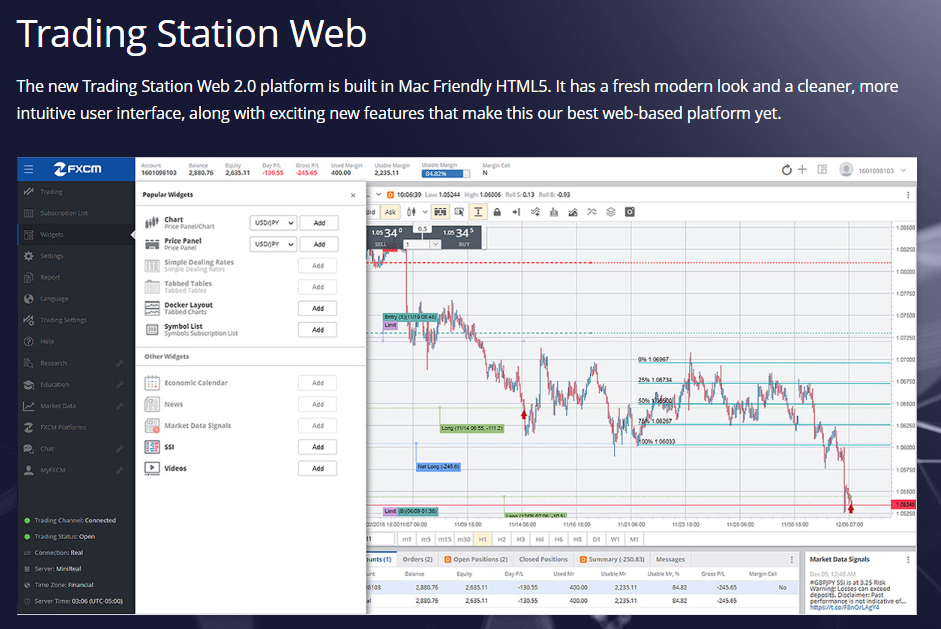Open Trading Settings in the sidebar

coord(76,320)
